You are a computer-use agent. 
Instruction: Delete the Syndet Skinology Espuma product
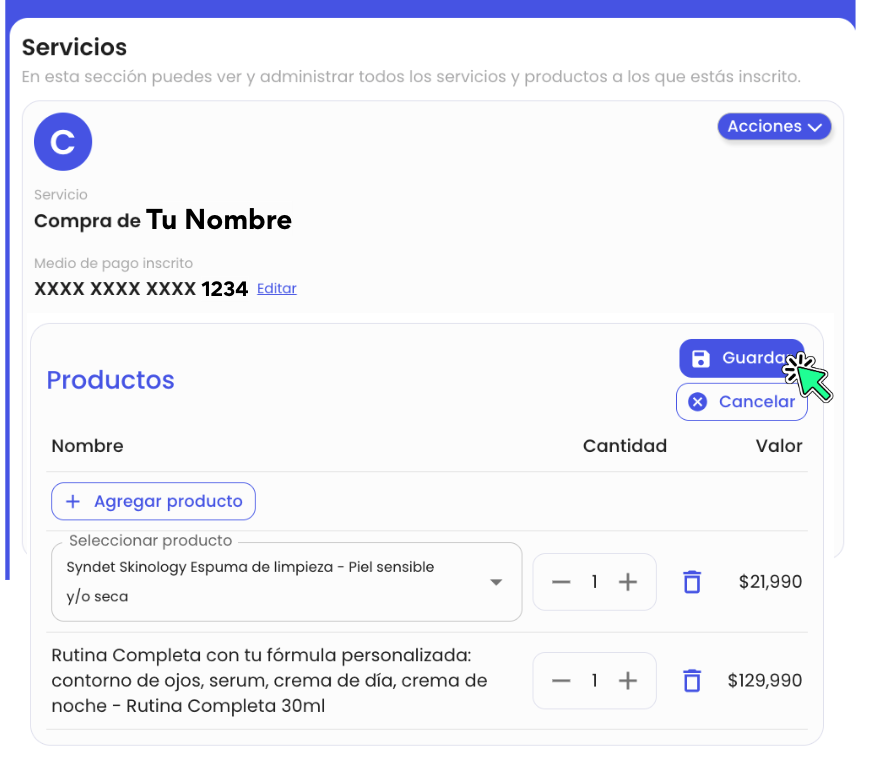click(x=692, y=582)
